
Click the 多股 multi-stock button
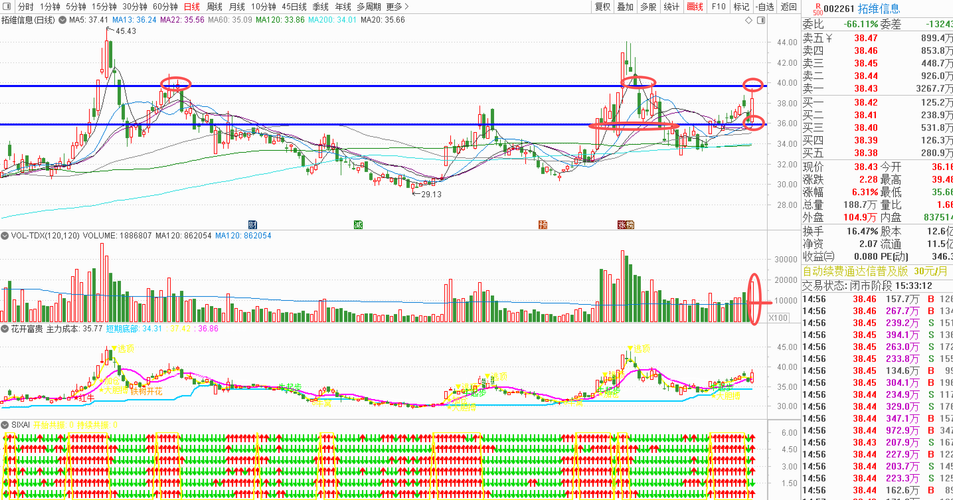pos(649,7)
